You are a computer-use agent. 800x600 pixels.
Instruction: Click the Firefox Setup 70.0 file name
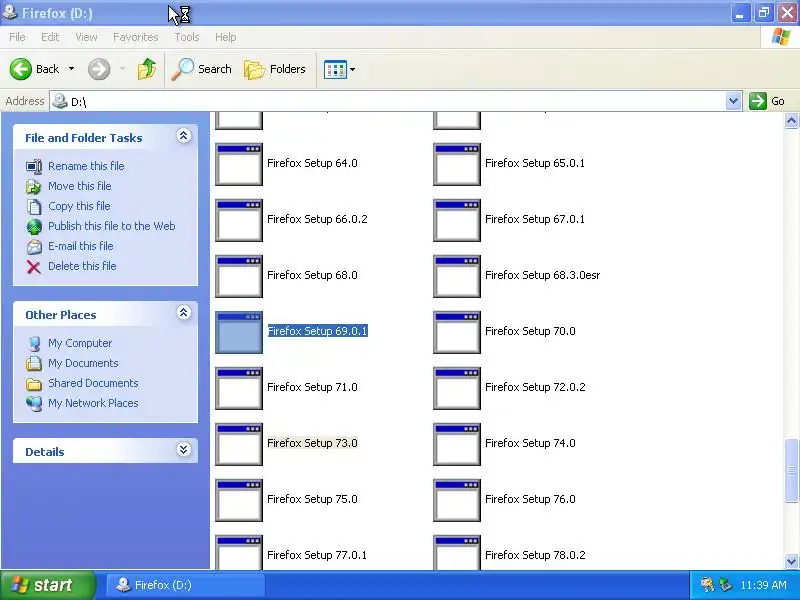[x=530, y=331]
